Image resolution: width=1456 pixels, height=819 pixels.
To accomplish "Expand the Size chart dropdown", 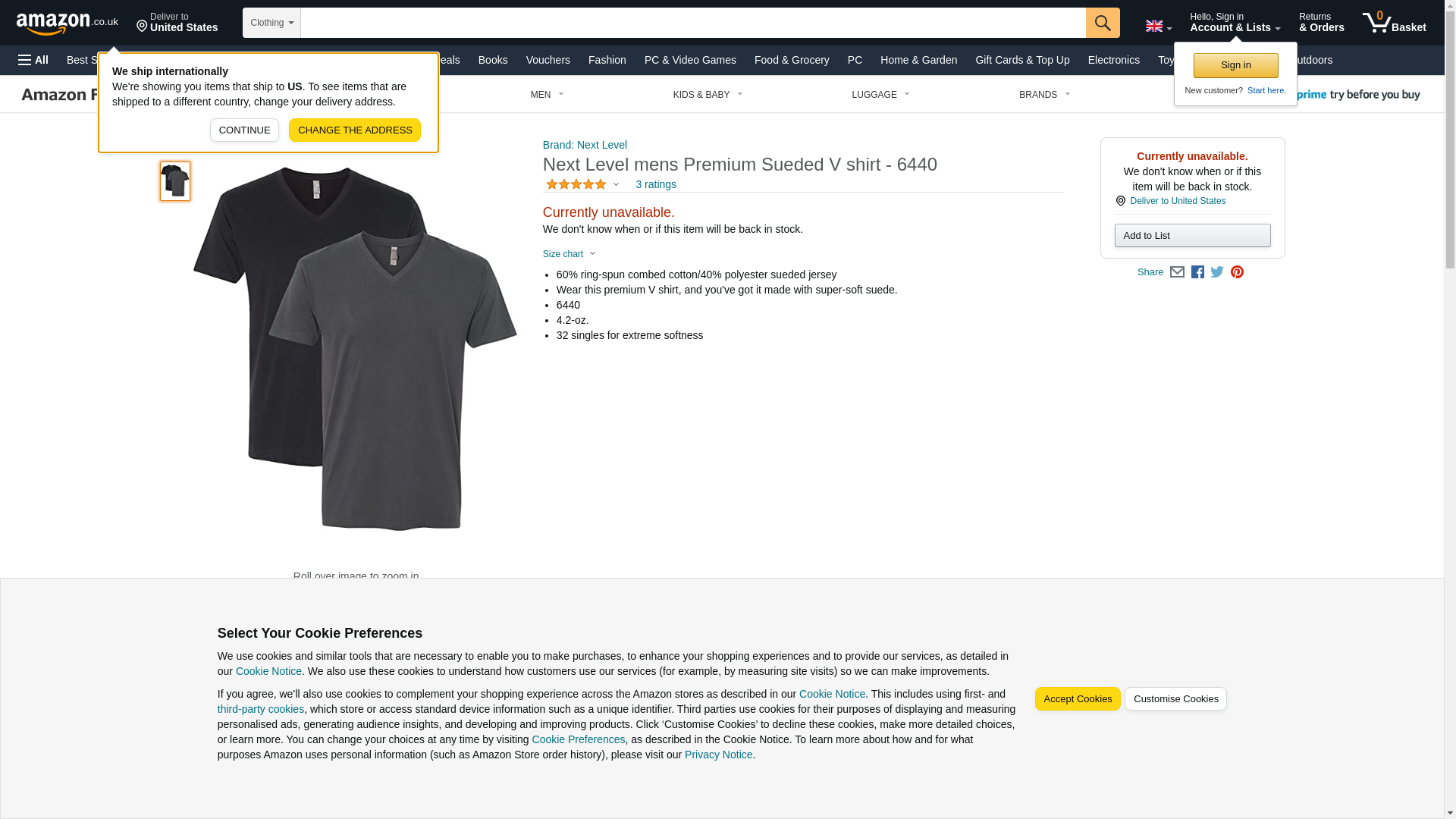I will tap(570, 254).
